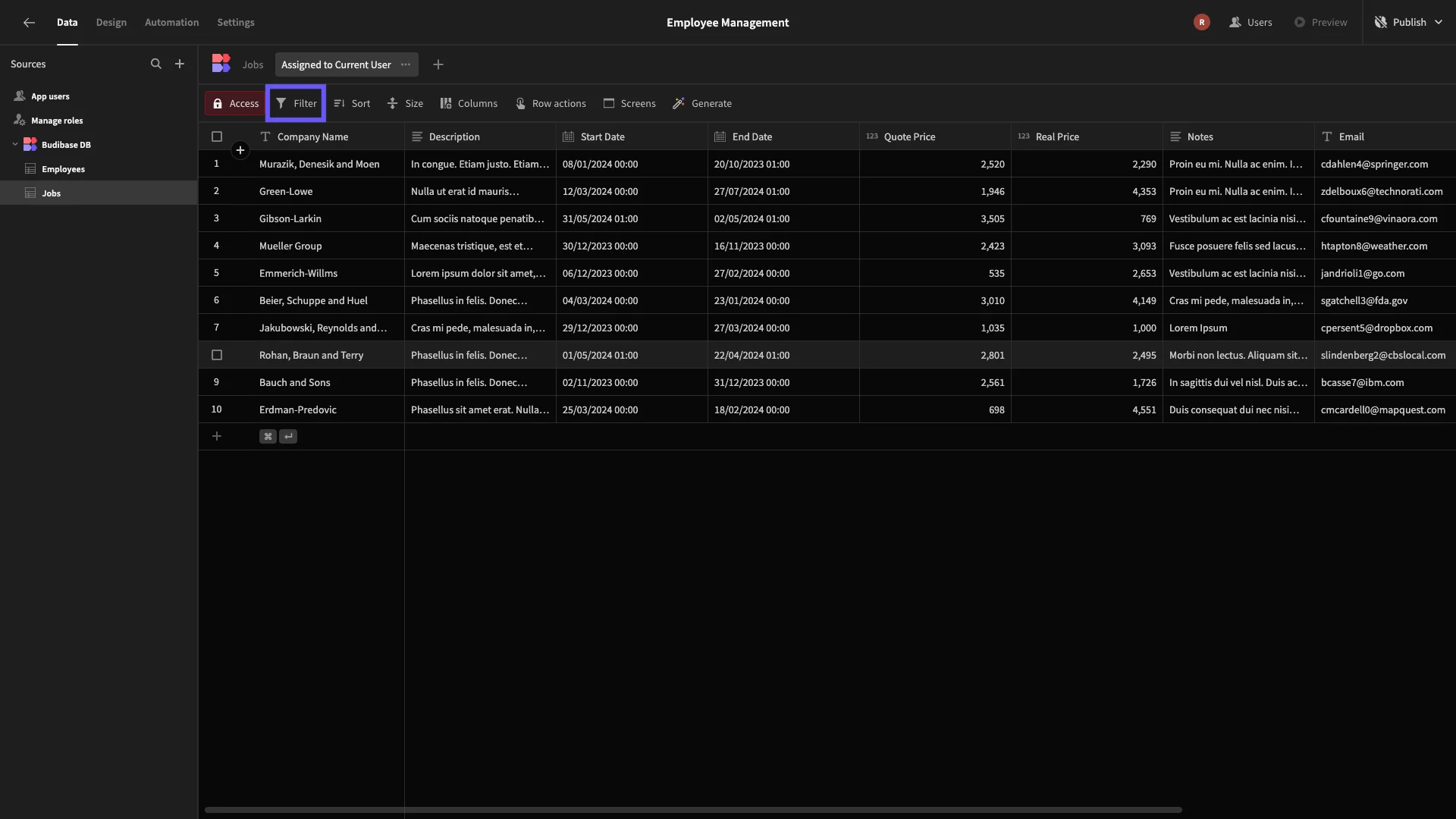Add a new source with plus icon
This screenshot has width=1456, height=819.
180,64
